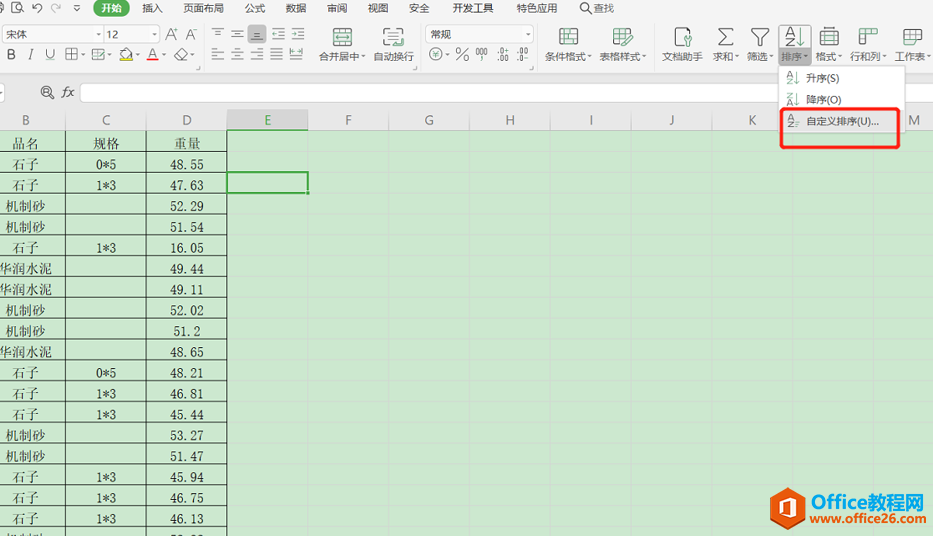Click the undo arrow icon
This screenshot has width=933, height=536.
point(37,8)
